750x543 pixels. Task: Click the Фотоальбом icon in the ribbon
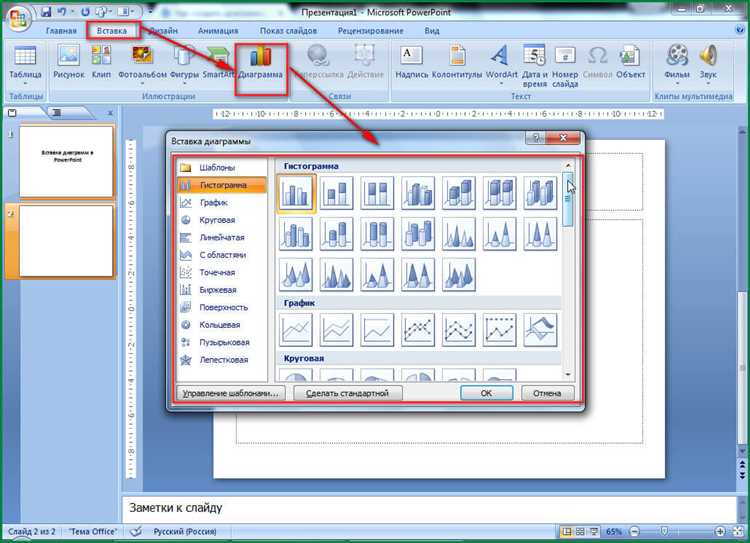tap(142, 56)
